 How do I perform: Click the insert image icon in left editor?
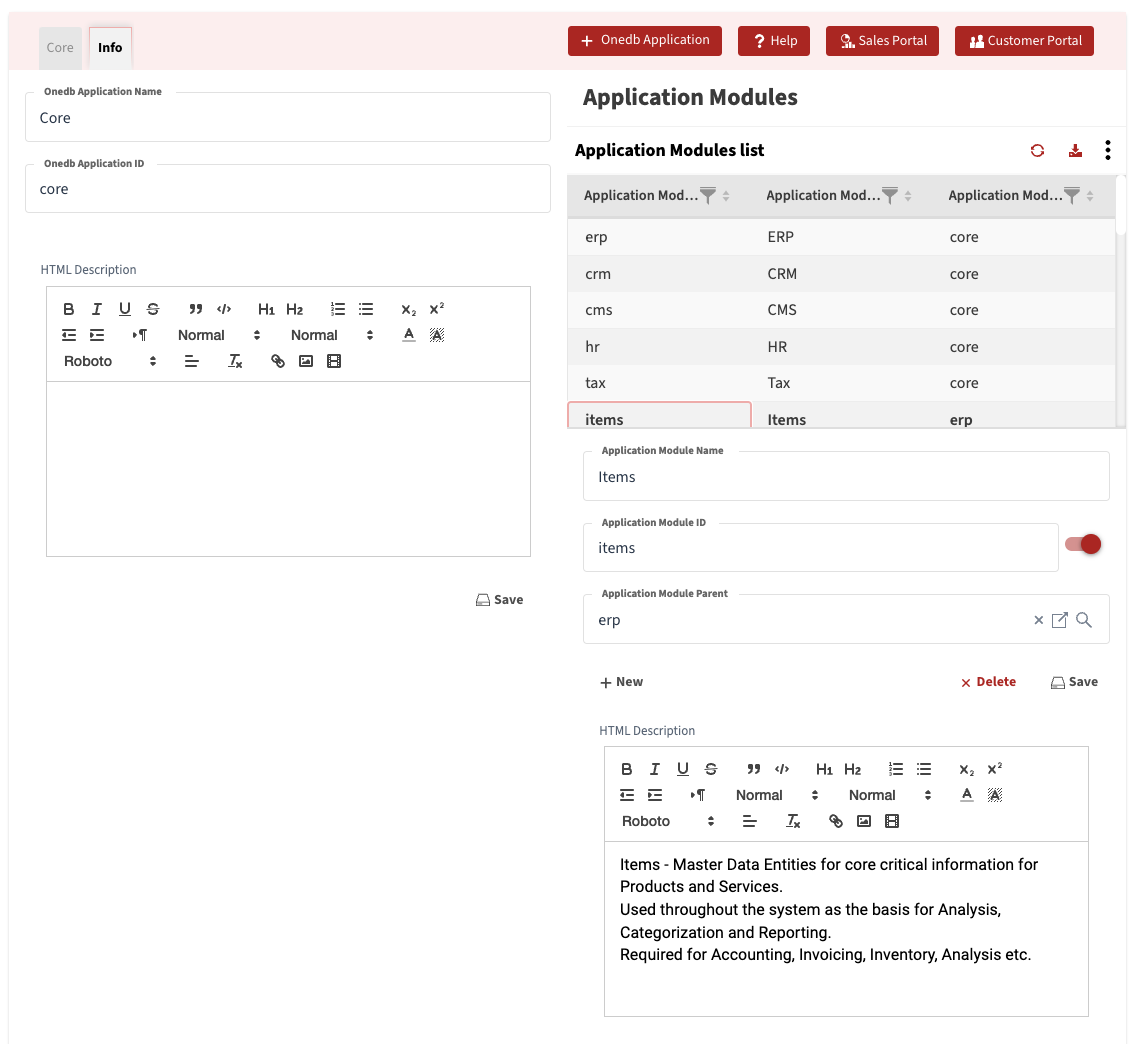point(306,362)
